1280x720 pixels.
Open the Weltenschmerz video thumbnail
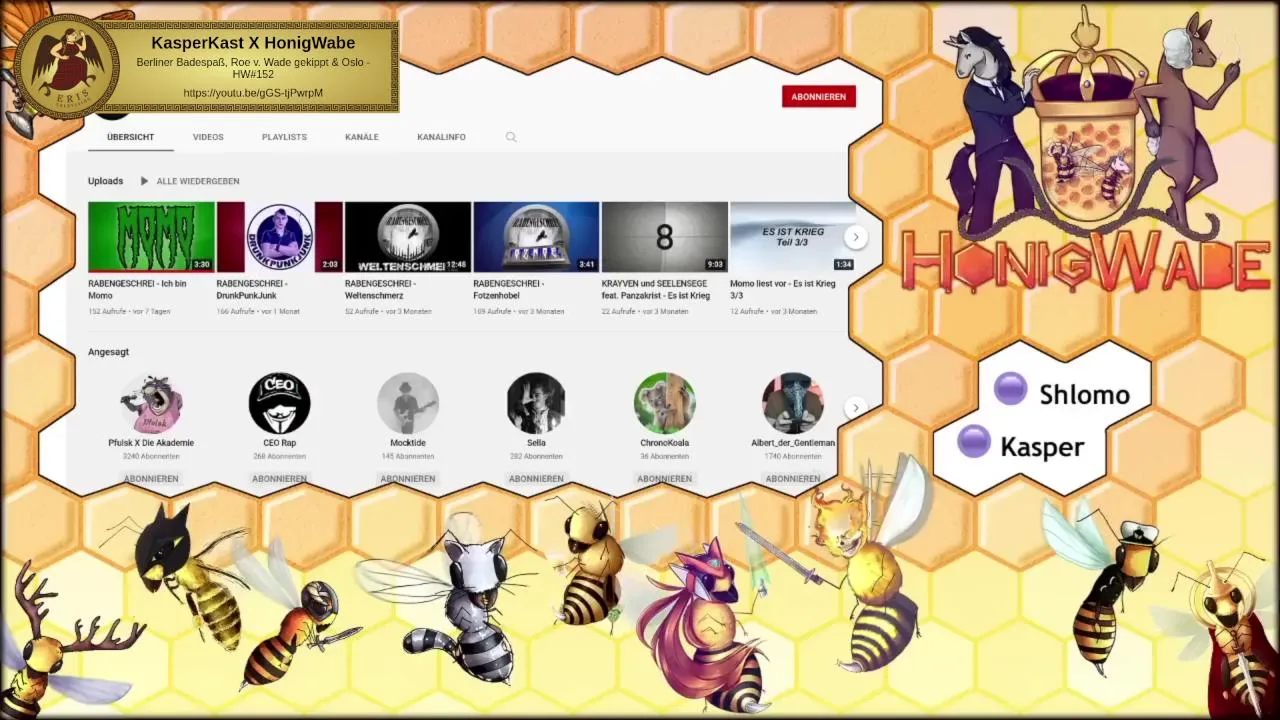pos(407,237)
